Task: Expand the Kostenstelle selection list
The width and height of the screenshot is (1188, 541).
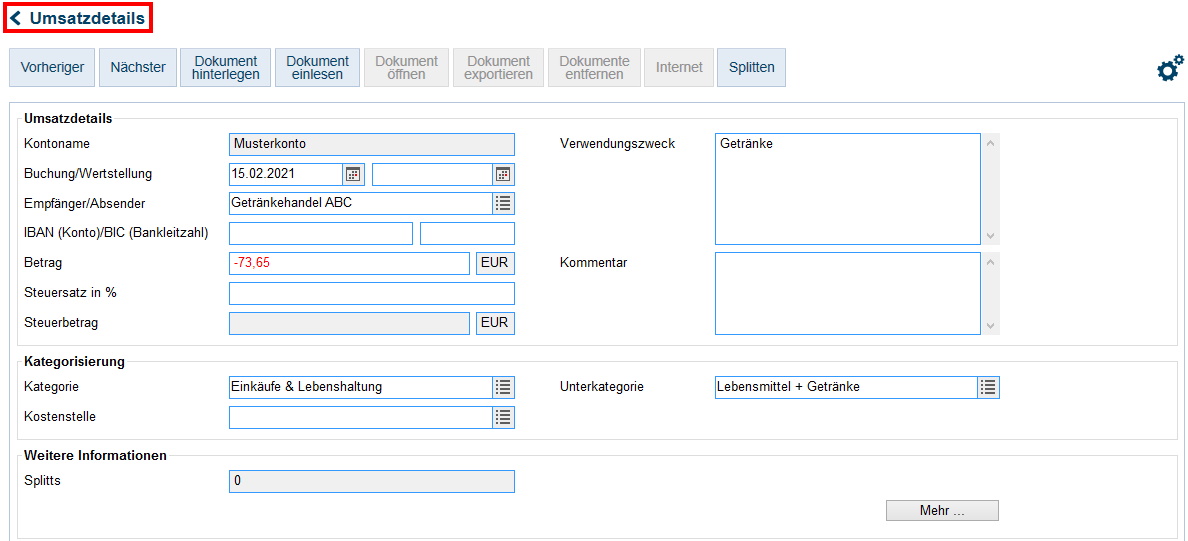Action: tap(503, 417)
